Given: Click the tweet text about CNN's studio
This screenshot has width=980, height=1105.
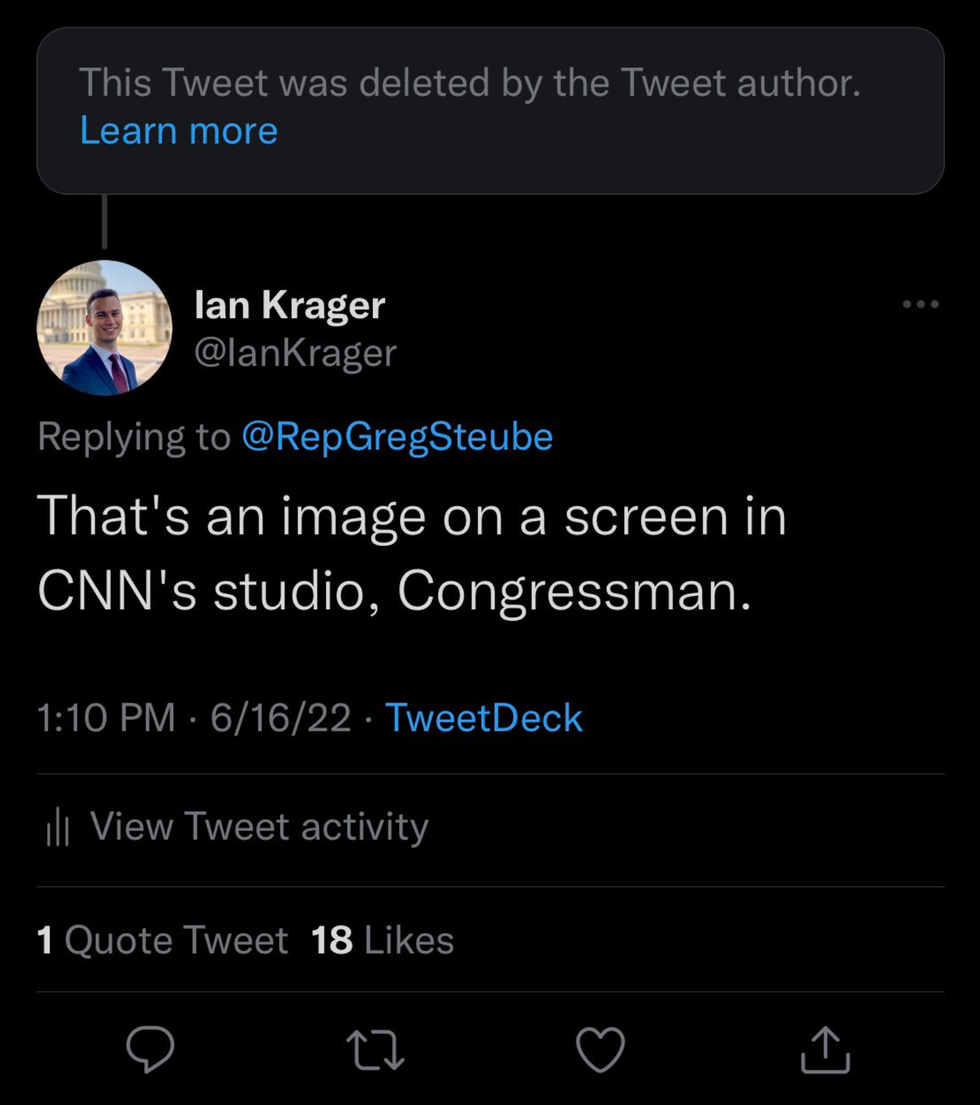Looking at the screenshot, I should tap(410, 553).
